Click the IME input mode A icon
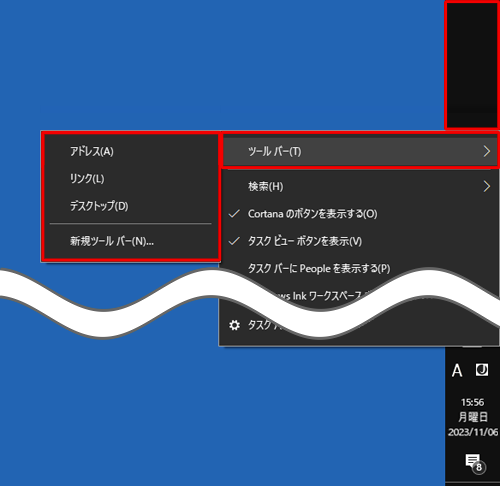 (457, 371)
